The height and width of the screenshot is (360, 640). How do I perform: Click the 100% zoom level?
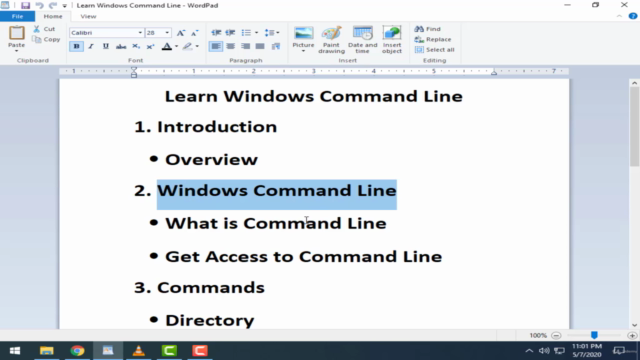coord(538,336)
